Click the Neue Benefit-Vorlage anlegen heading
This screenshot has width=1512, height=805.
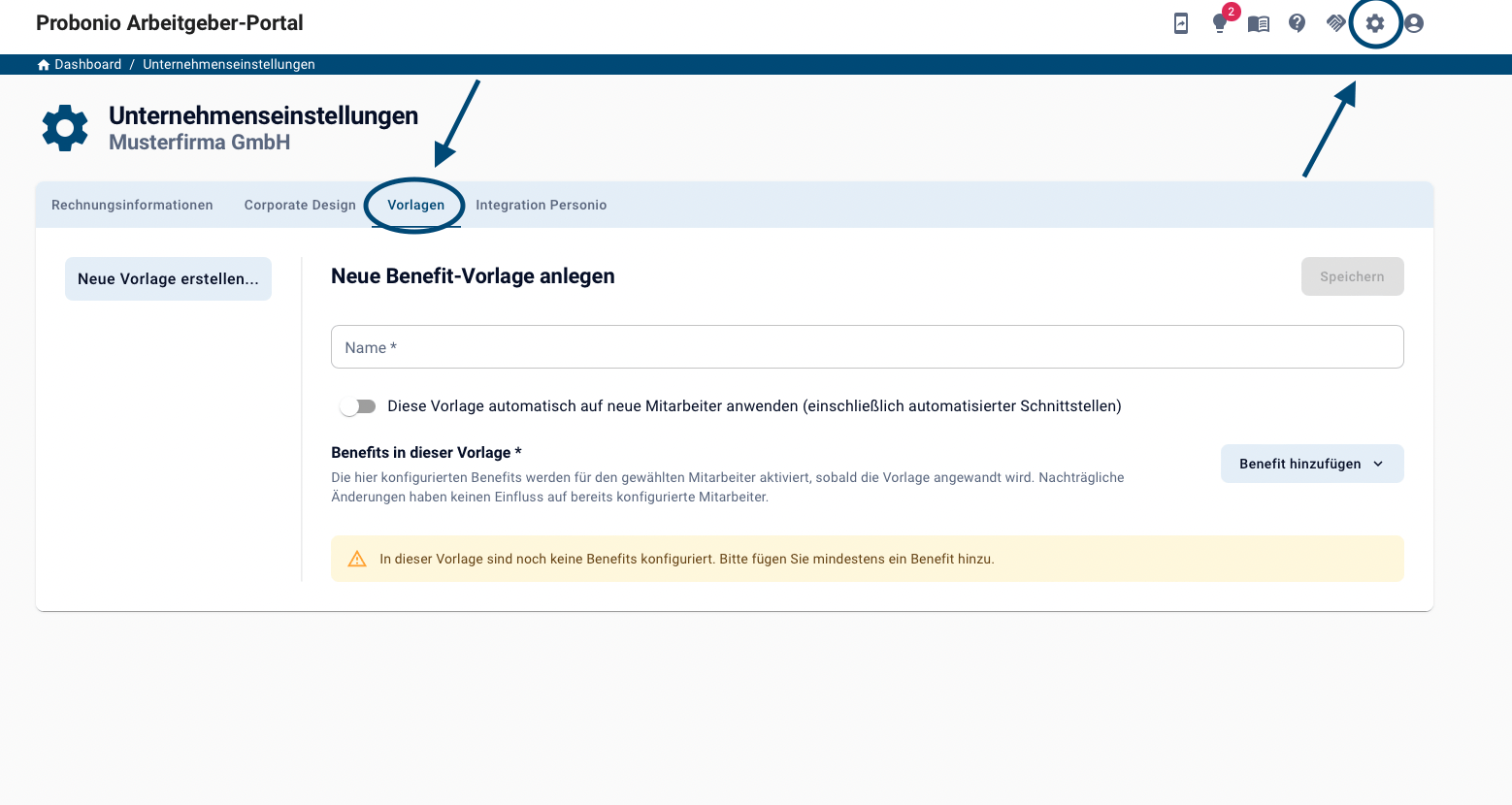pos(473,276)
